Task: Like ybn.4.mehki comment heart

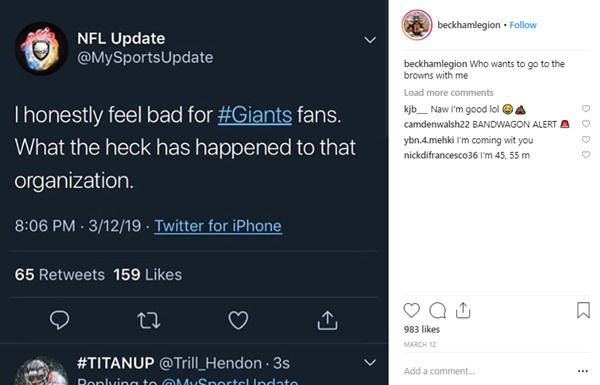Action: click(x=586, y=140)
